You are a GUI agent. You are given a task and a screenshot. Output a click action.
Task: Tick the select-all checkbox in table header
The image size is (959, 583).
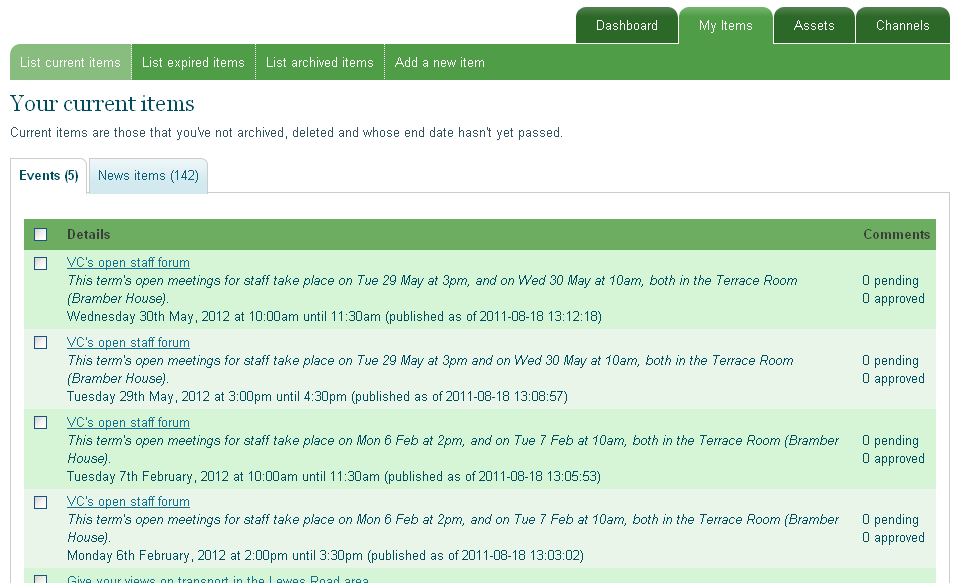click(41, 235)
